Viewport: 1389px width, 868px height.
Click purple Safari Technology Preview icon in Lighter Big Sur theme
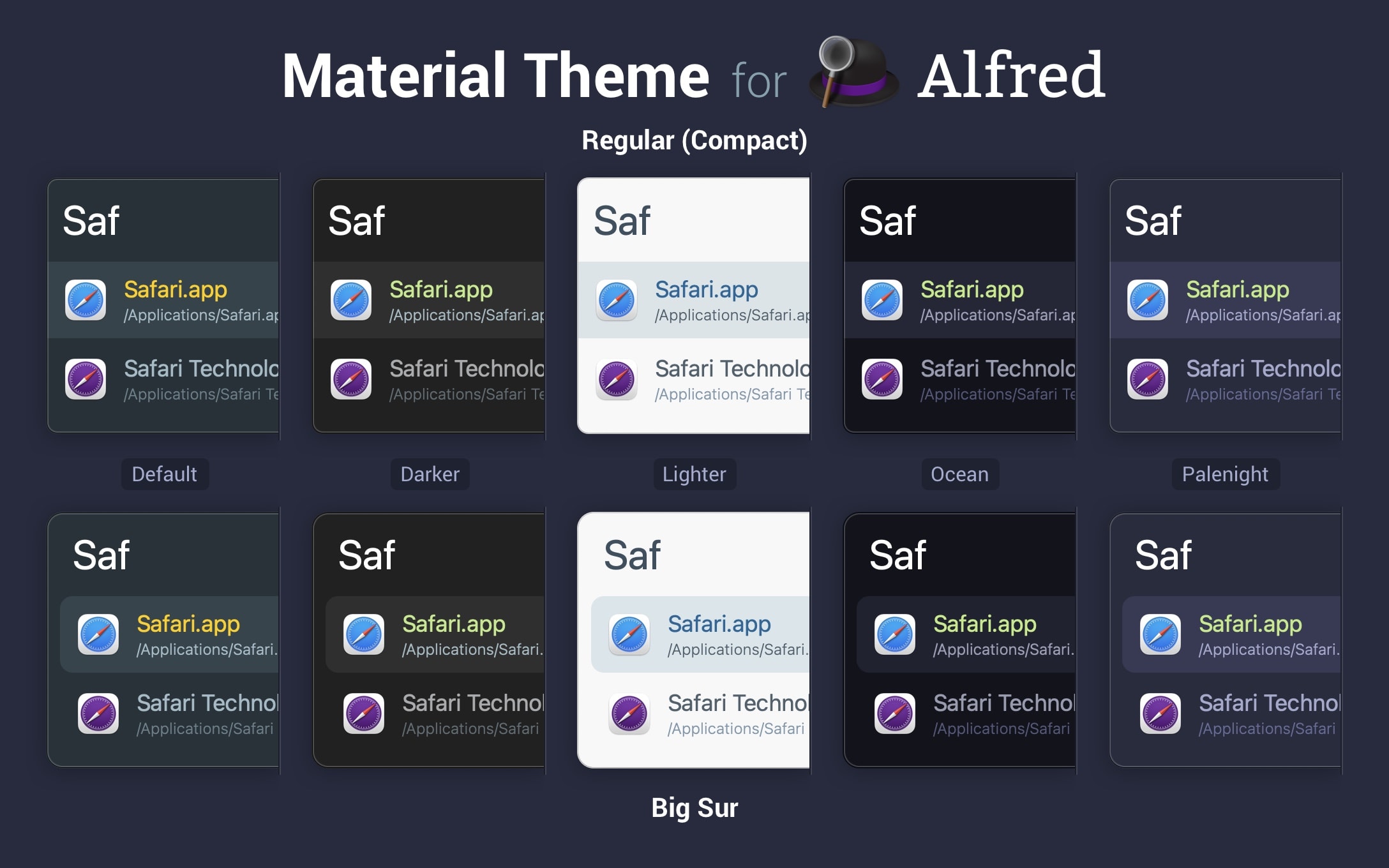(629, 714)
